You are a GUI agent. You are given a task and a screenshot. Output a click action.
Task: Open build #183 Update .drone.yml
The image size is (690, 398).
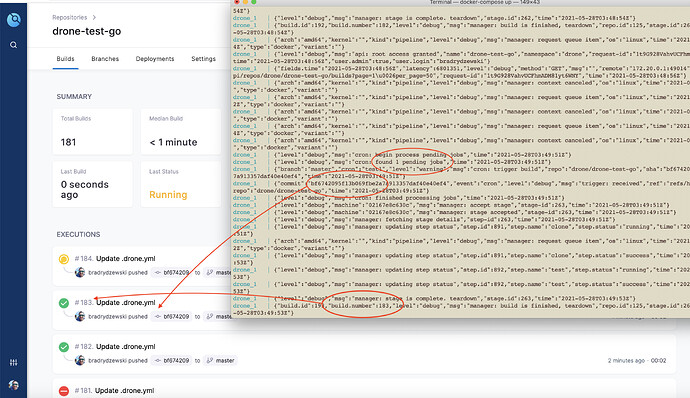click(x=125, y=302)
